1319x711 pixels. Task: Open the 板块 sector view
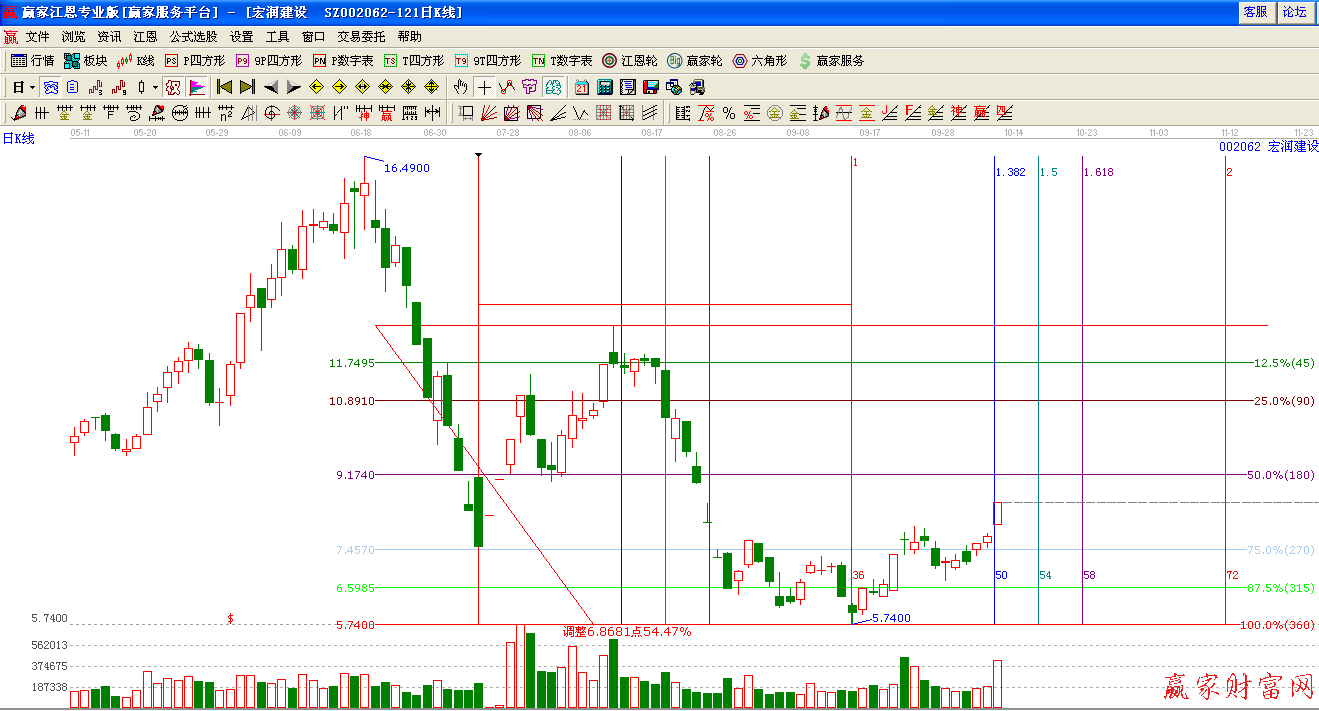(x=85, y=61)
